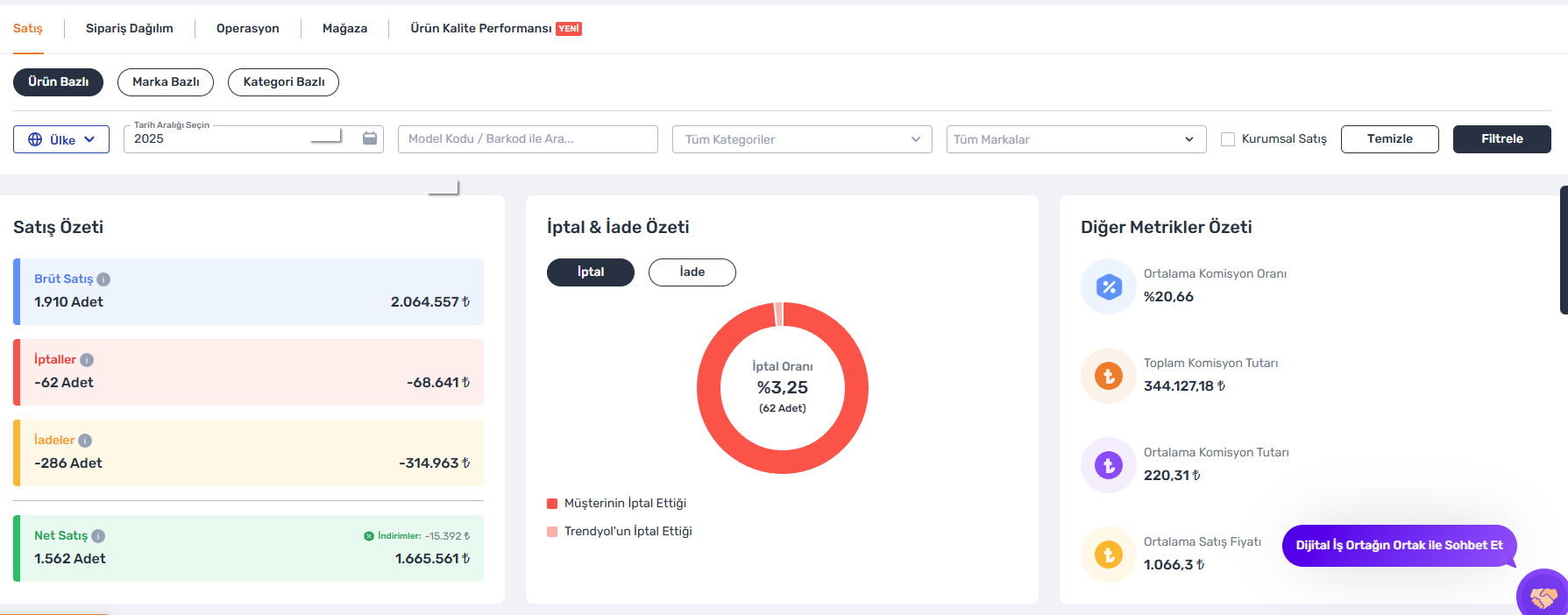
Task: Click the -68.641 ₺ cancellations value
Action: point(438,383)
